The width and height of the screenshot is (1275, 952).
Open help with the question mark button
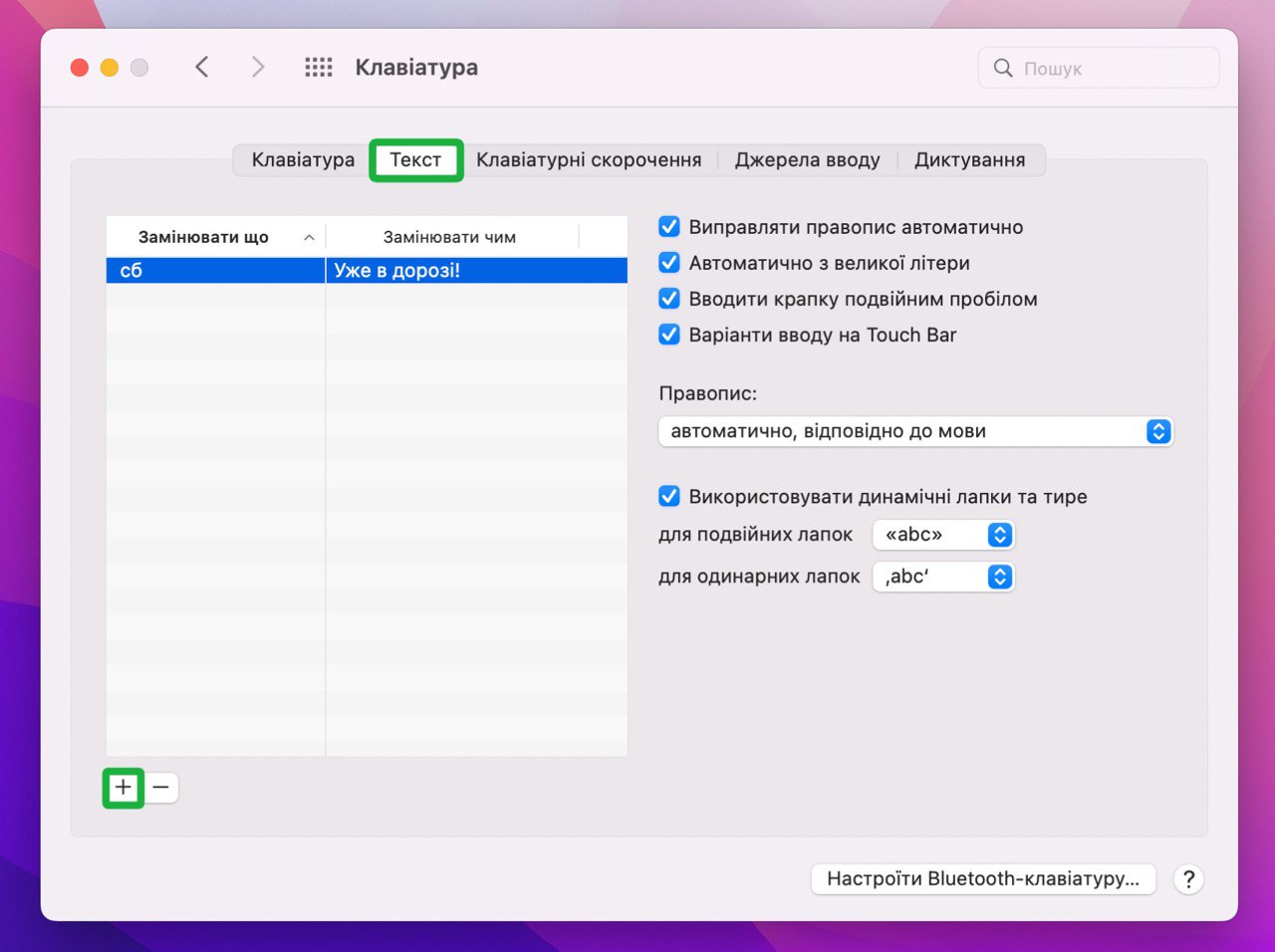pyautogui.click(x=1188, y=879)
